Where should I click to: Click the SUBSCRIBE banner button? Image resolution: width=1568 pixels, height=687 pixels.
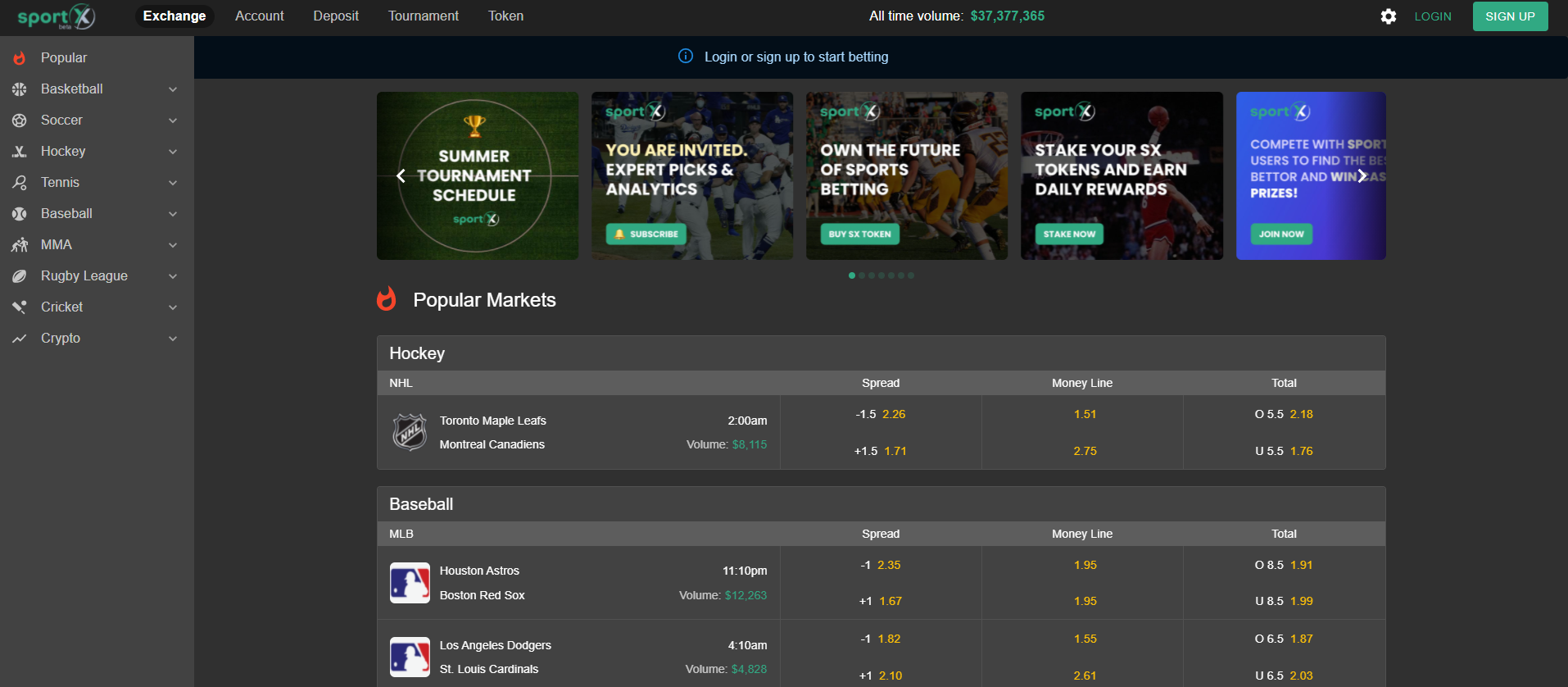(646, 234)
